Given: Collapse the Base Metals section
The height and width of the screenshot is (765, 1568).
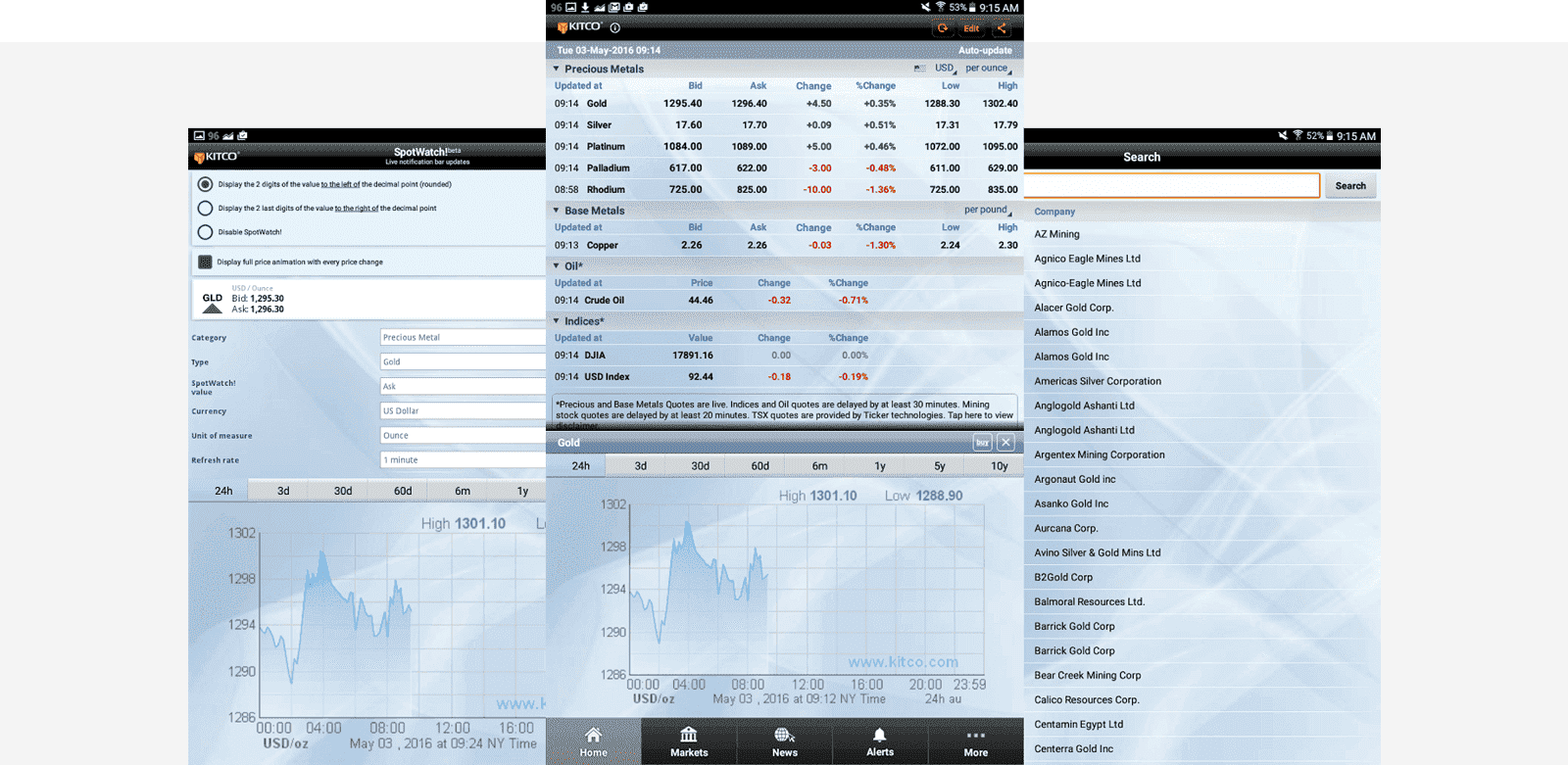Looking at the screenshot, I should (x=557, y=211).
